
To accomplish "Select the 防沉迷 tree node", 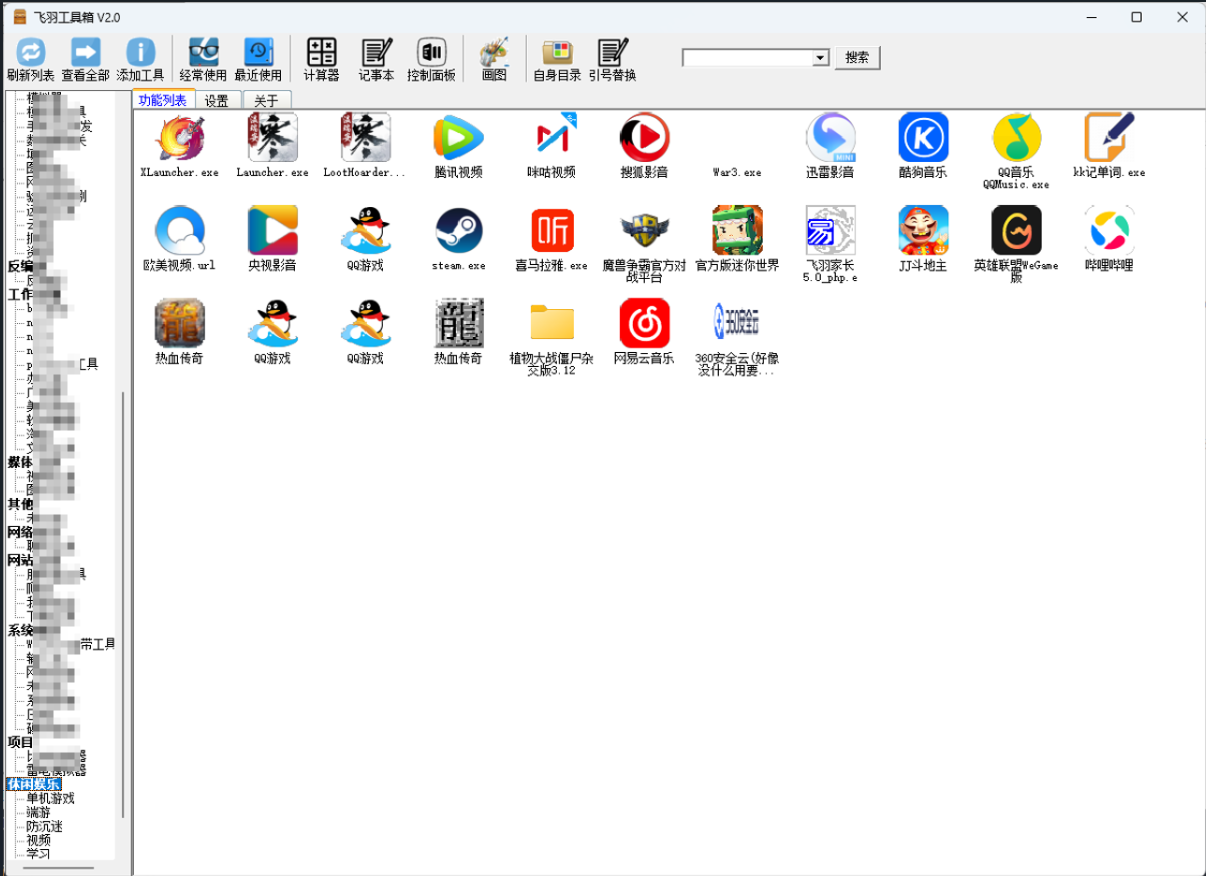I will (x=44, y=826).
